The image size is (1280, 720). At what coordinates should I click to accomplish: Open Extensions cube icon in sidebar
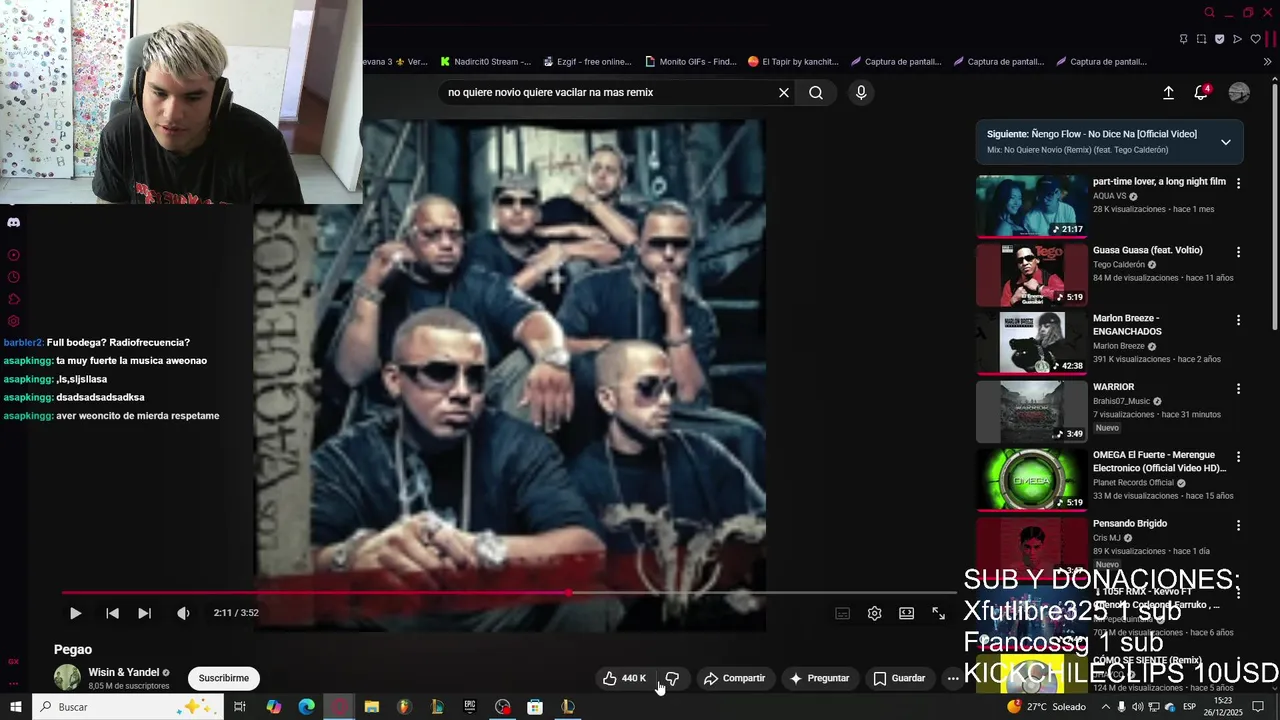14,299
